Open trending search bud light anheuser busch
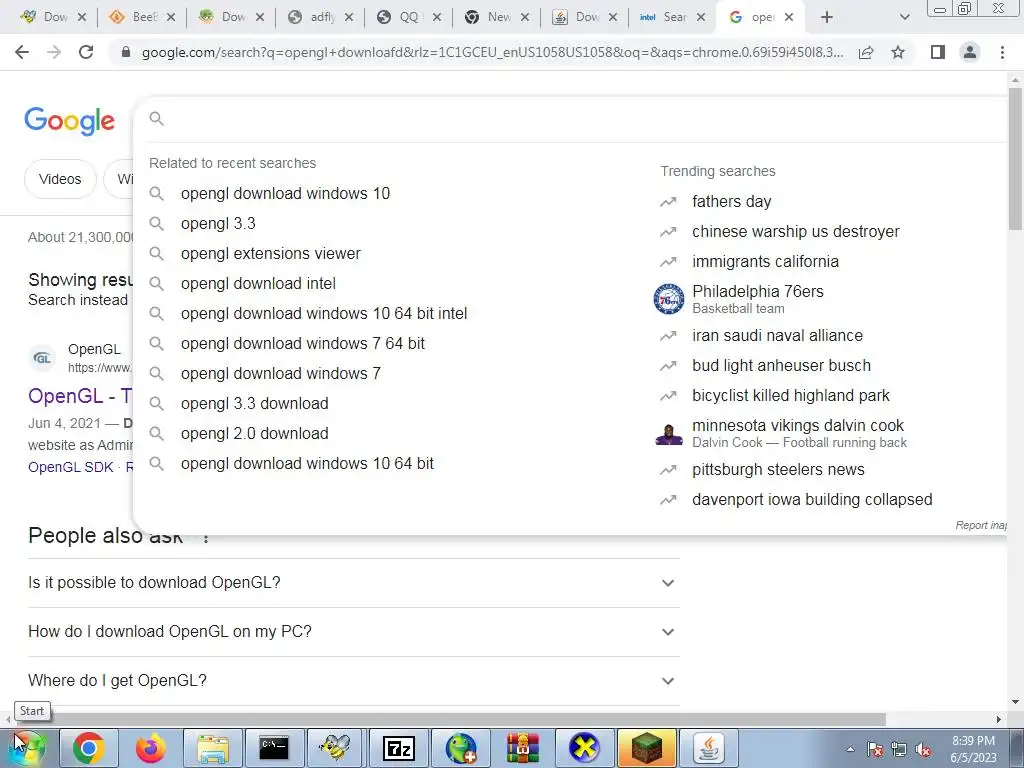 (781, 366)
